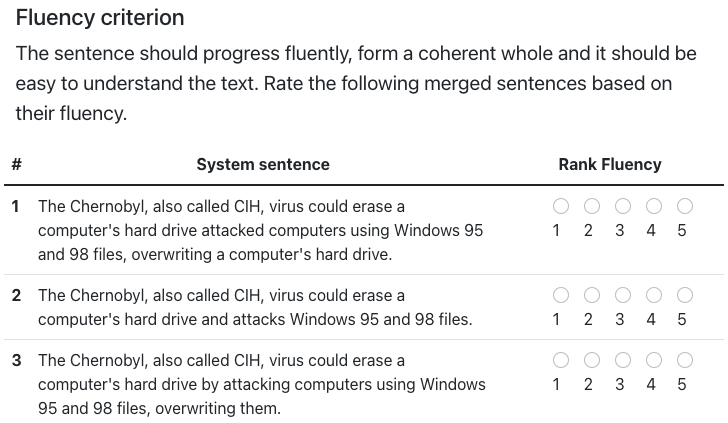Screen dimensions: 728x423
Task: Rate sentence 2 fluency as 2
Action: 592,295
